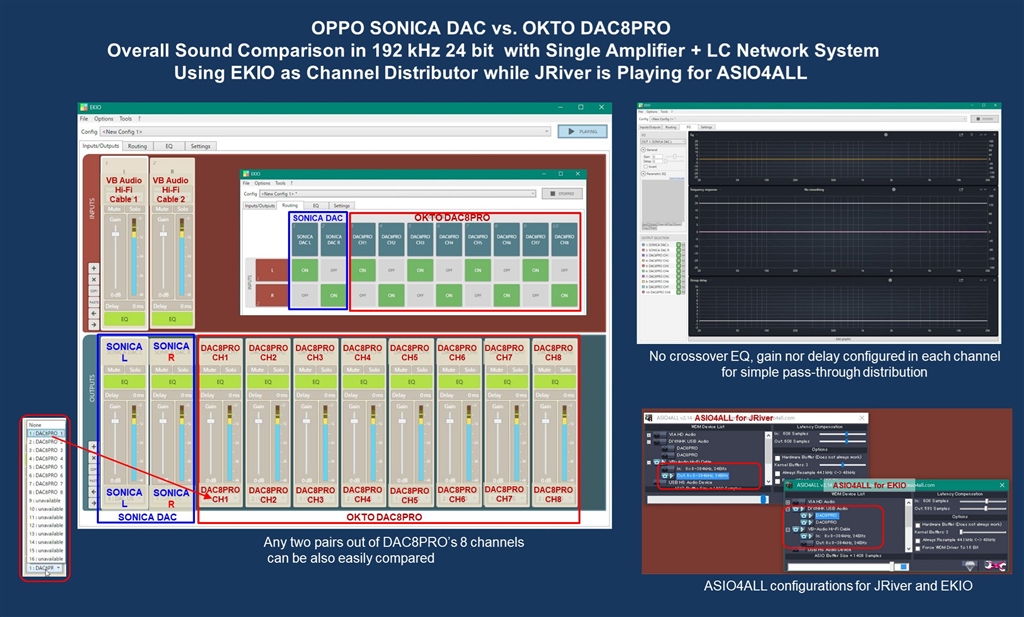The width and height of the screenshot is (1024, 617).
Task: Click the delete X icon in OUTPUTS panel
Action: 93,458
